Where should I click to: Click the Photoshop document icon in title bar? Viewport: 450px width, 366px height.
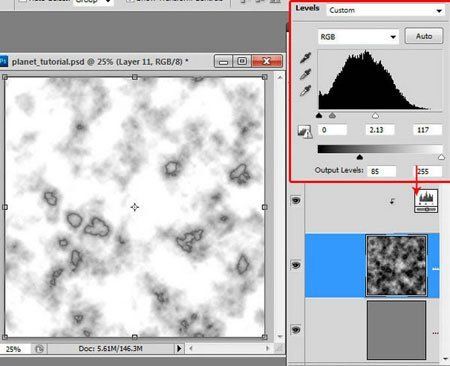4,61
